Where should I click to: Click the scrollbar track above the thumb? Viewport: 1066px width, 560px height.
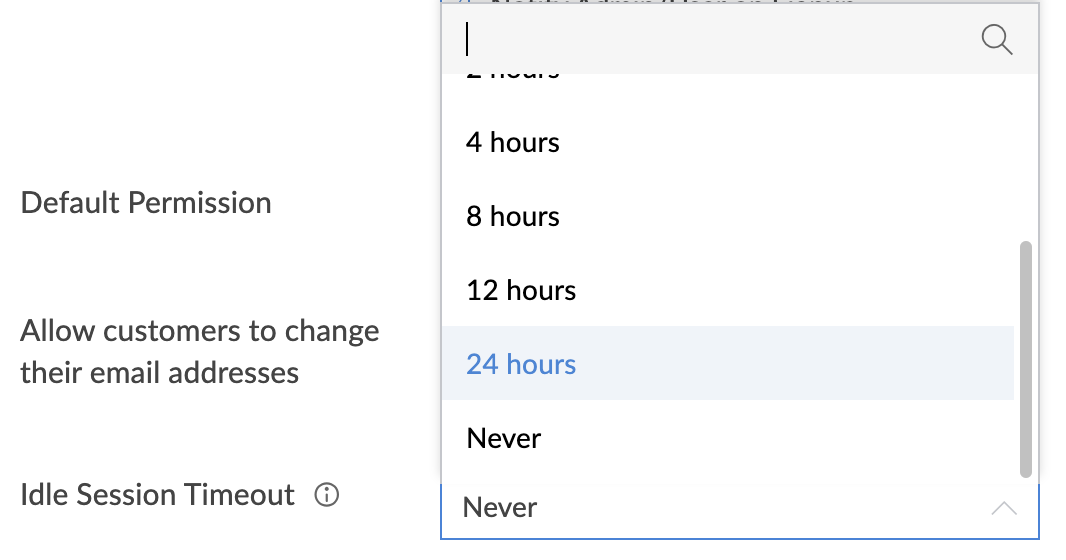(1025, 160)
